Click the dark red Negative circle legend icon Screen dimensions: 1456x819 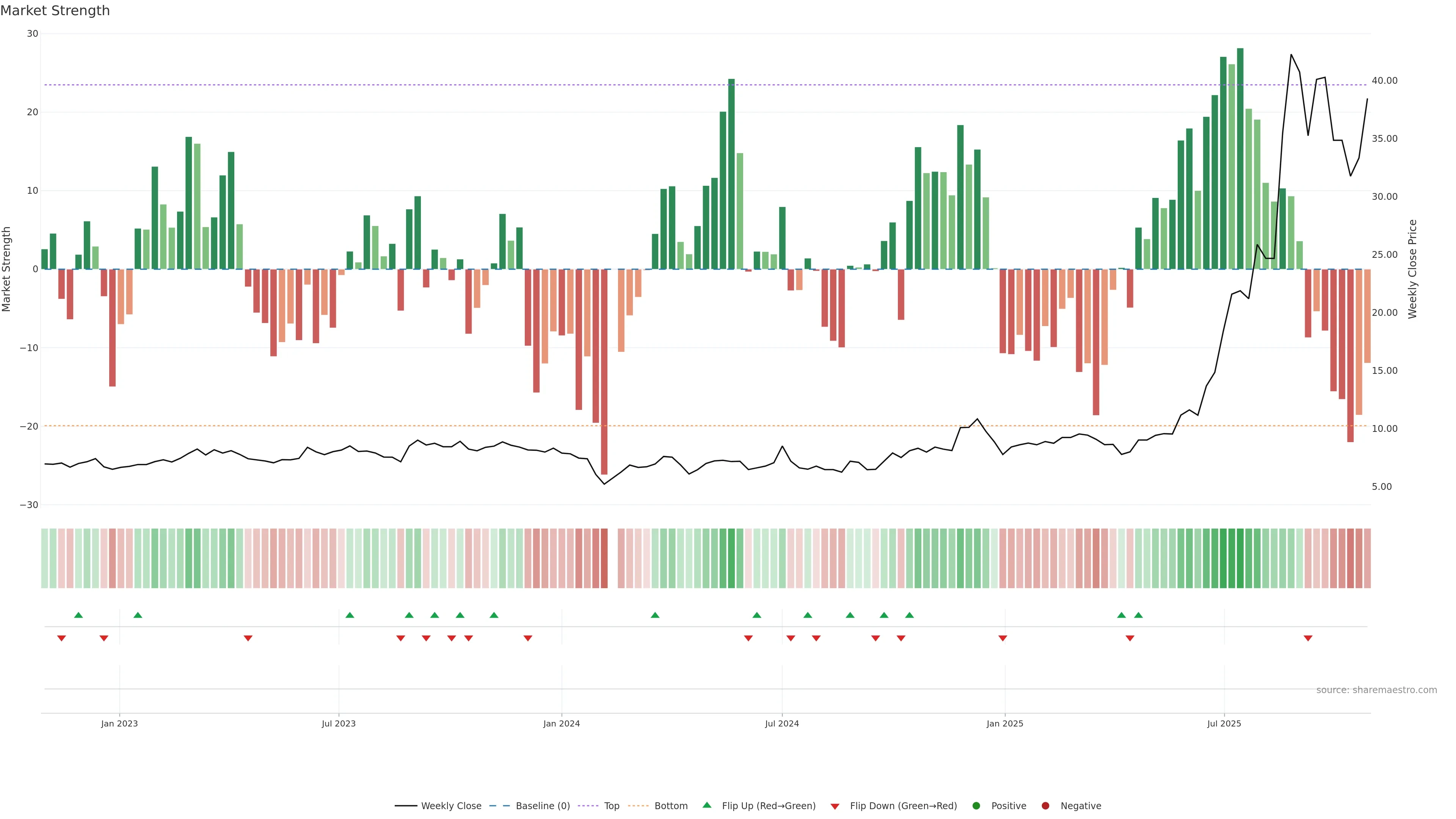[x=1045, y=805]
